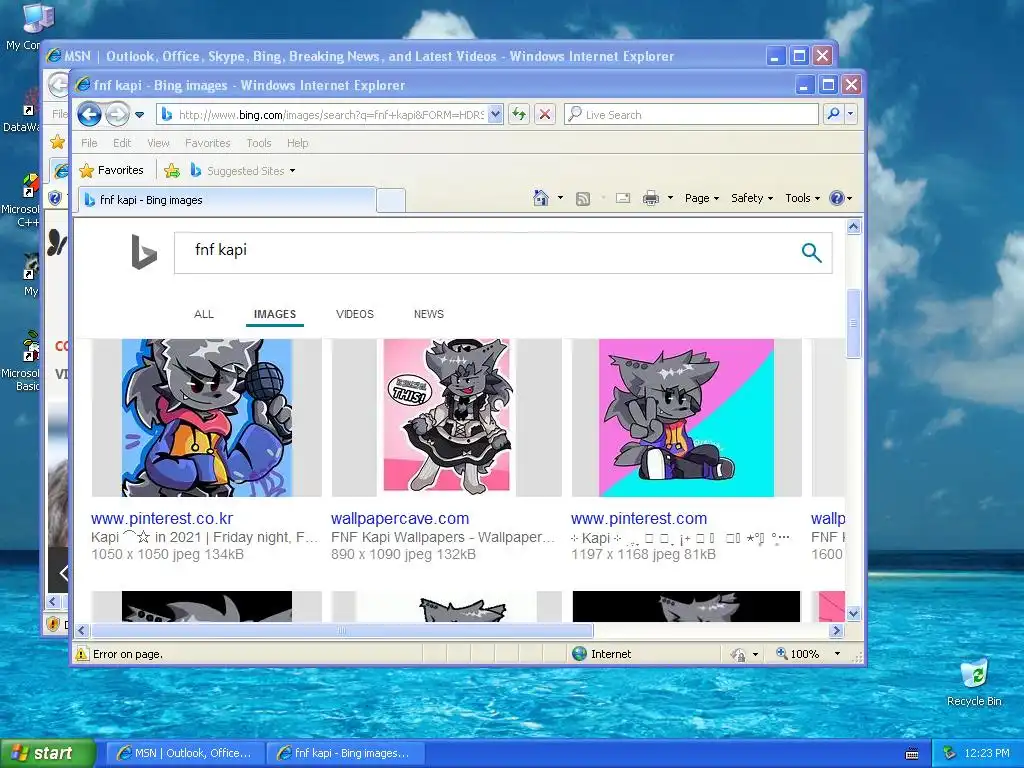
Task: Click the Windows start button
Action: (x=48, y=753)
